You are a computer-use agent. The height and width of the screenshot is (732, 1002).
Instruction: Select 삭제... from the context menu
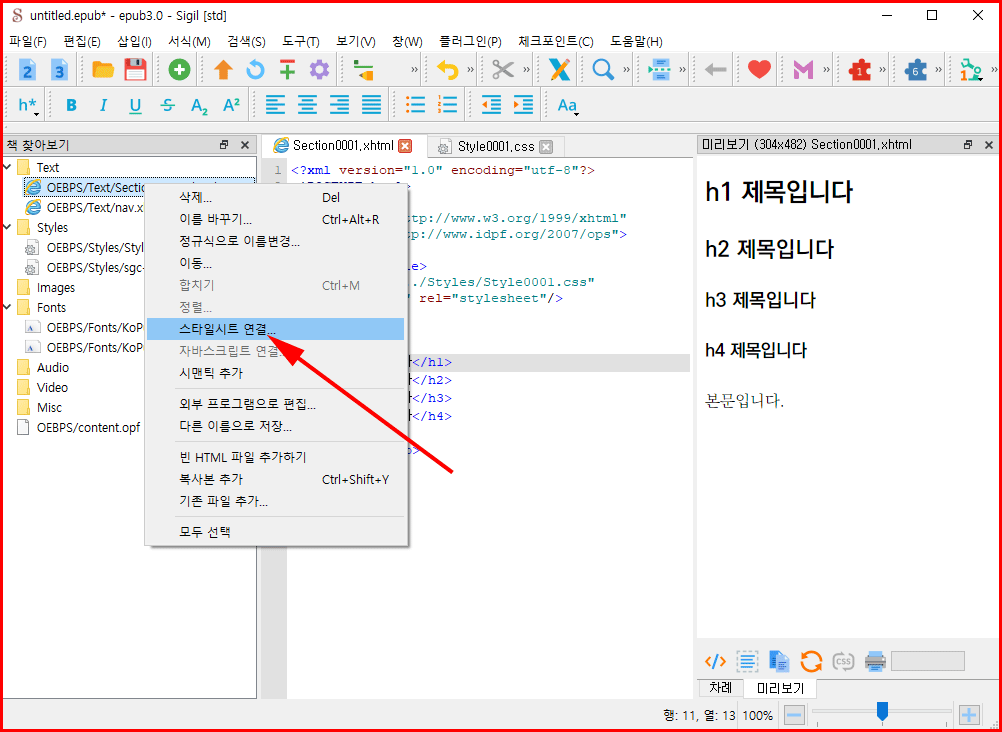tap(275, 198)
